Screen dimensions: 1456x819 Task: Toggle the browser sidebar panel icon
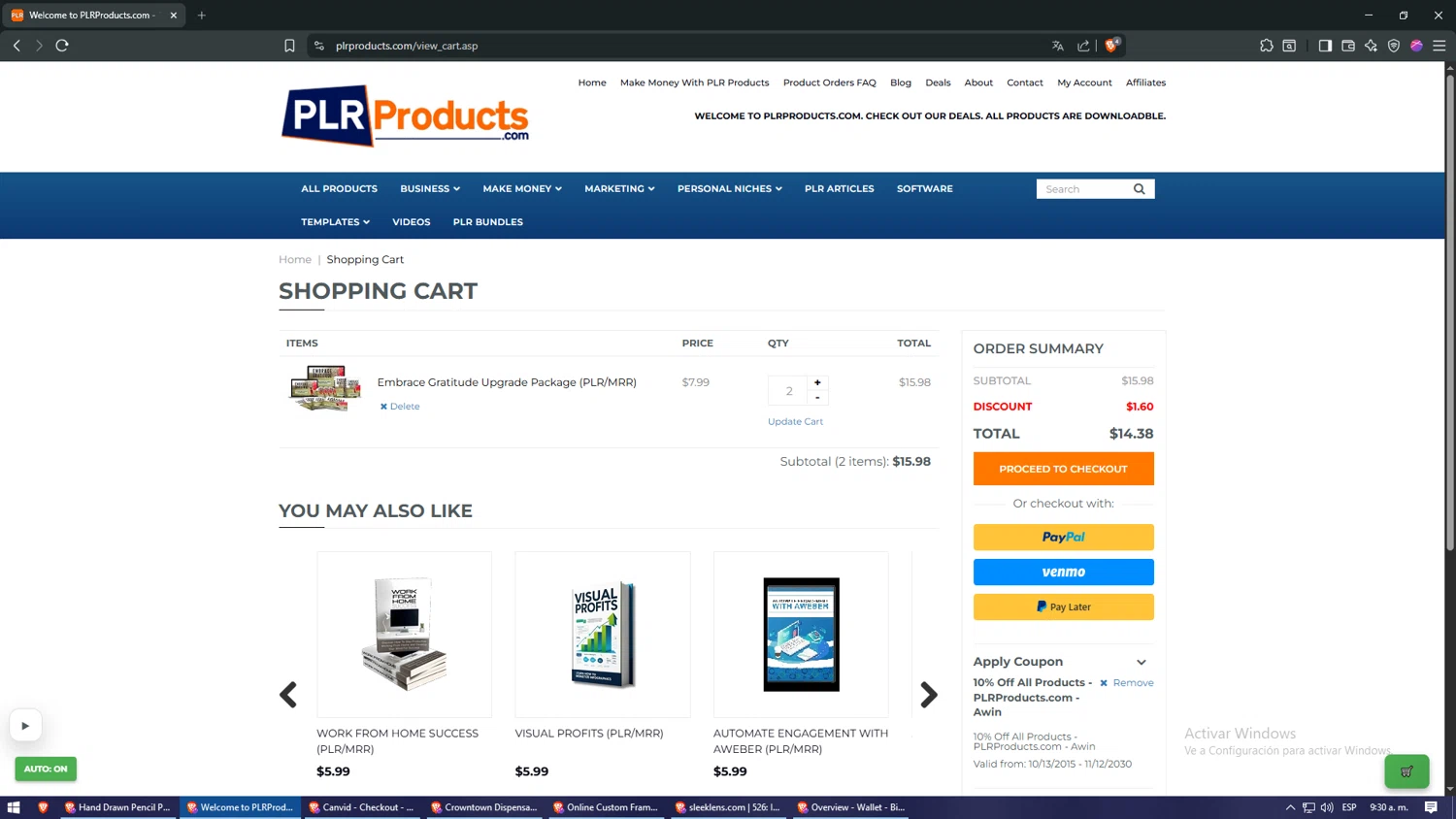(1325, 46)
